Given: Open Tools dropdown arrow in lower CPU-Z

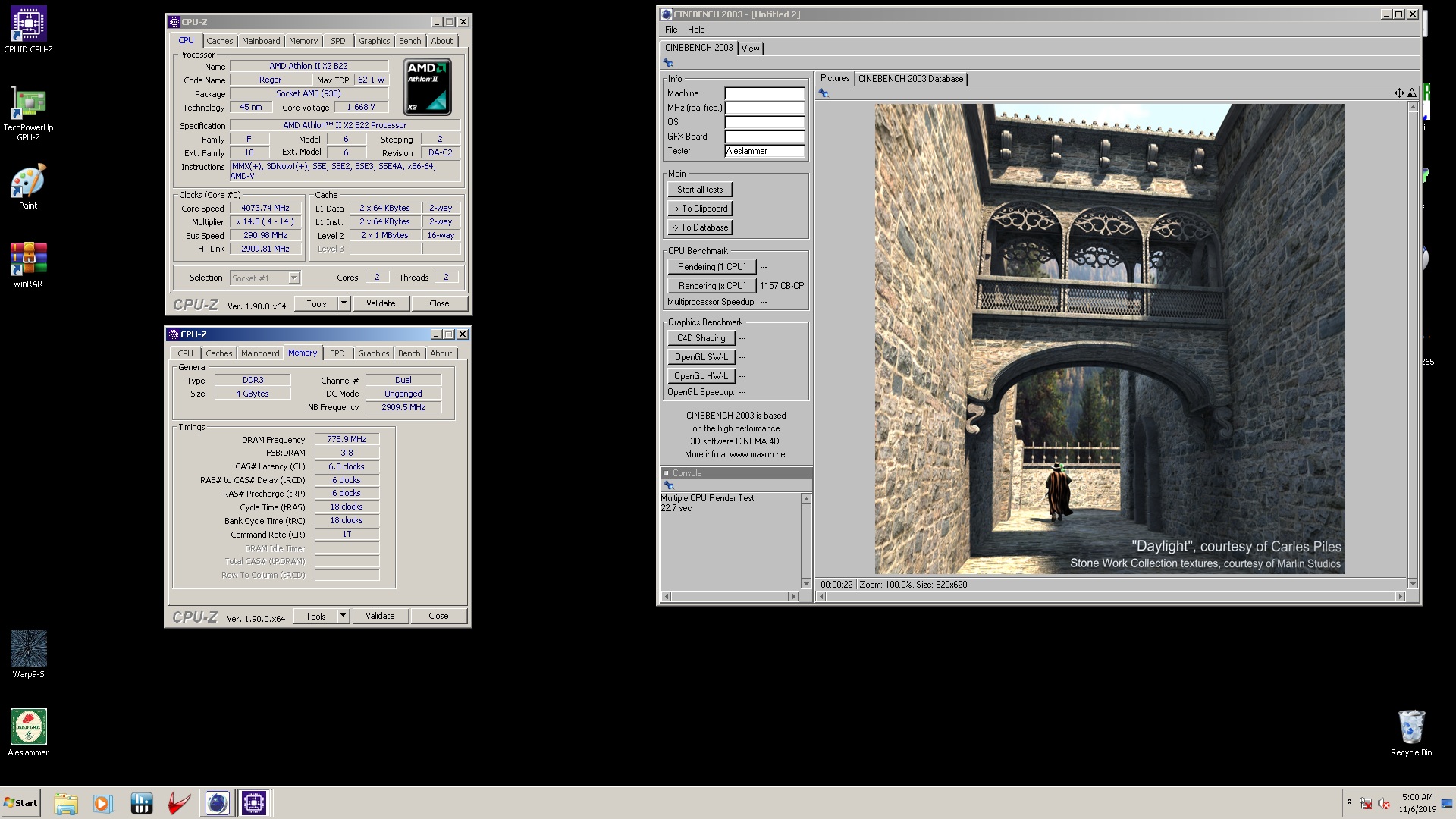Looking at the screenshot, I should click(343, 616).
